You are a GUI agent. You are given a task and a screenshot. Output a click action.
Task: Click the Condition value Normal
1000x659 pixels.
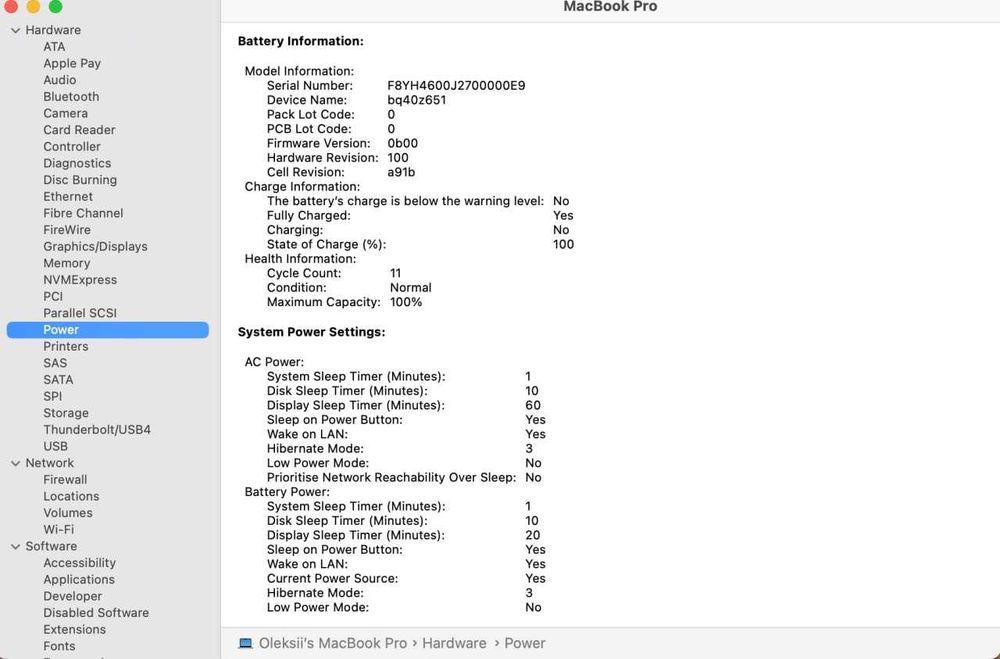[411, 288]
